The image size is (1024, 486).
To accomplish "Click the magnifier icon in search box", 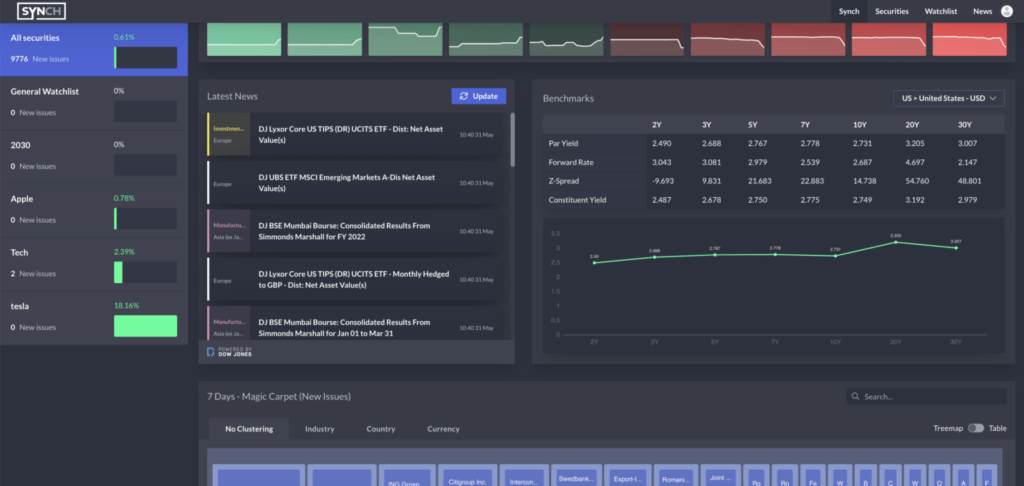I will (x=855, y=397).
